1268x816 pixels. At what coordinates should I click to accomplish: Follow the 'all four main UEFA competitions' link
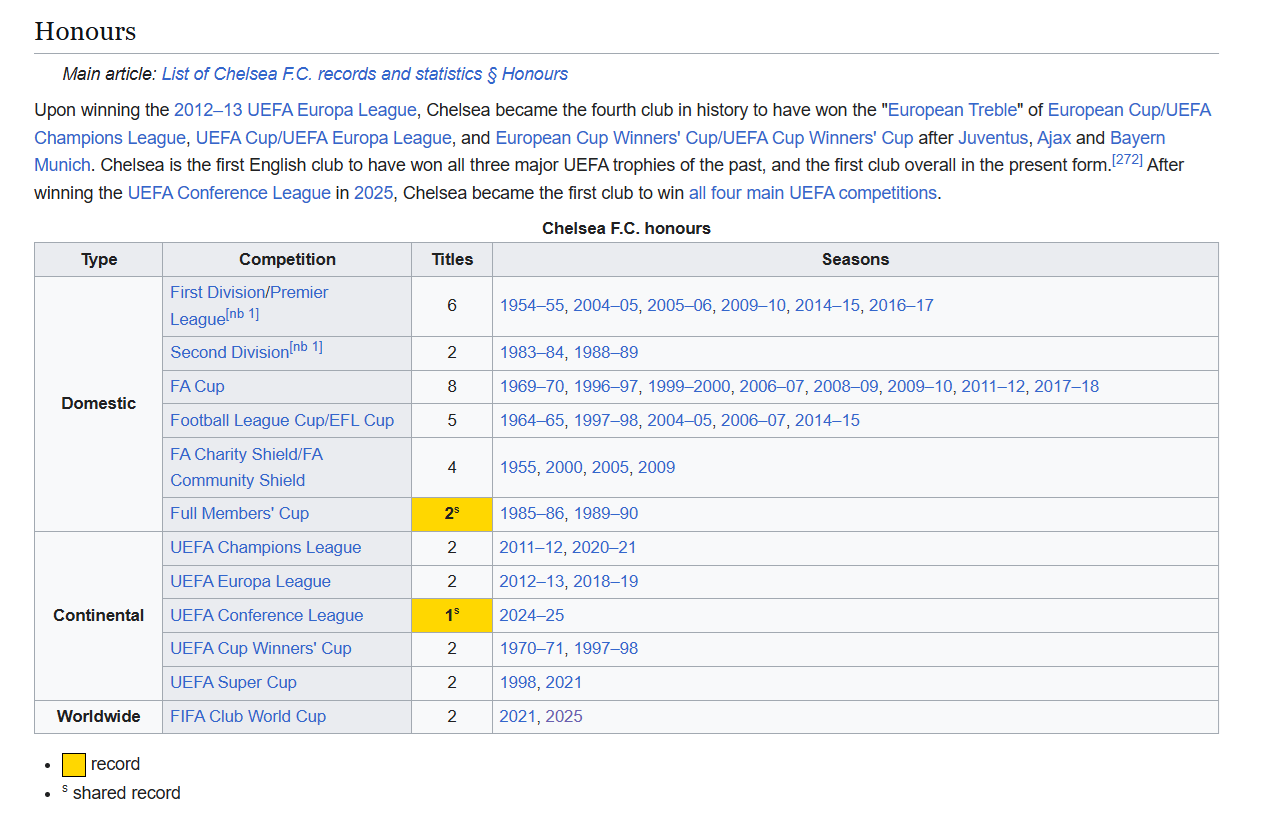pos(813,193)
